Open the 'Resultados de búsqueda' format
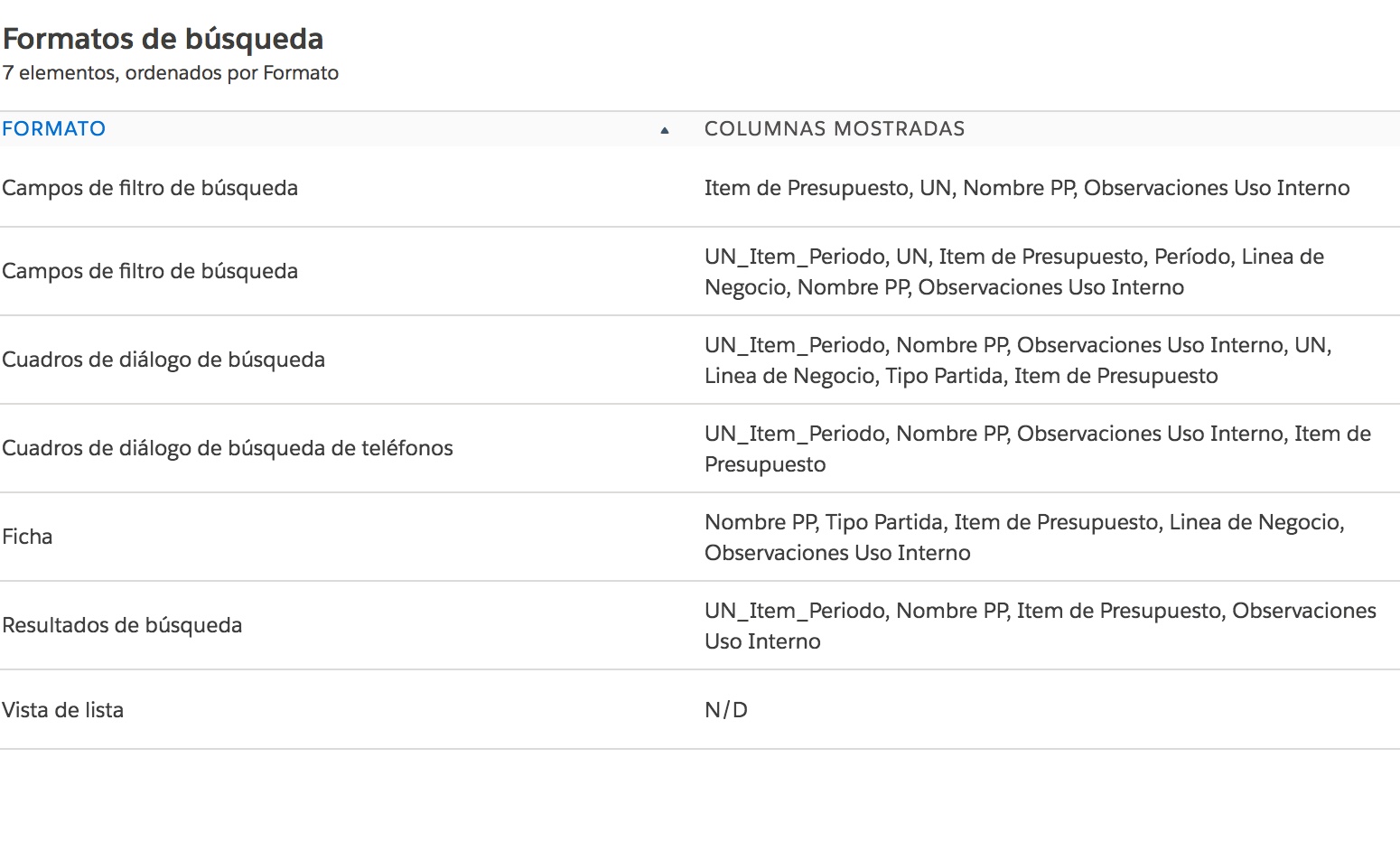Screen dimensions: 1400x851 click(122, 625)
